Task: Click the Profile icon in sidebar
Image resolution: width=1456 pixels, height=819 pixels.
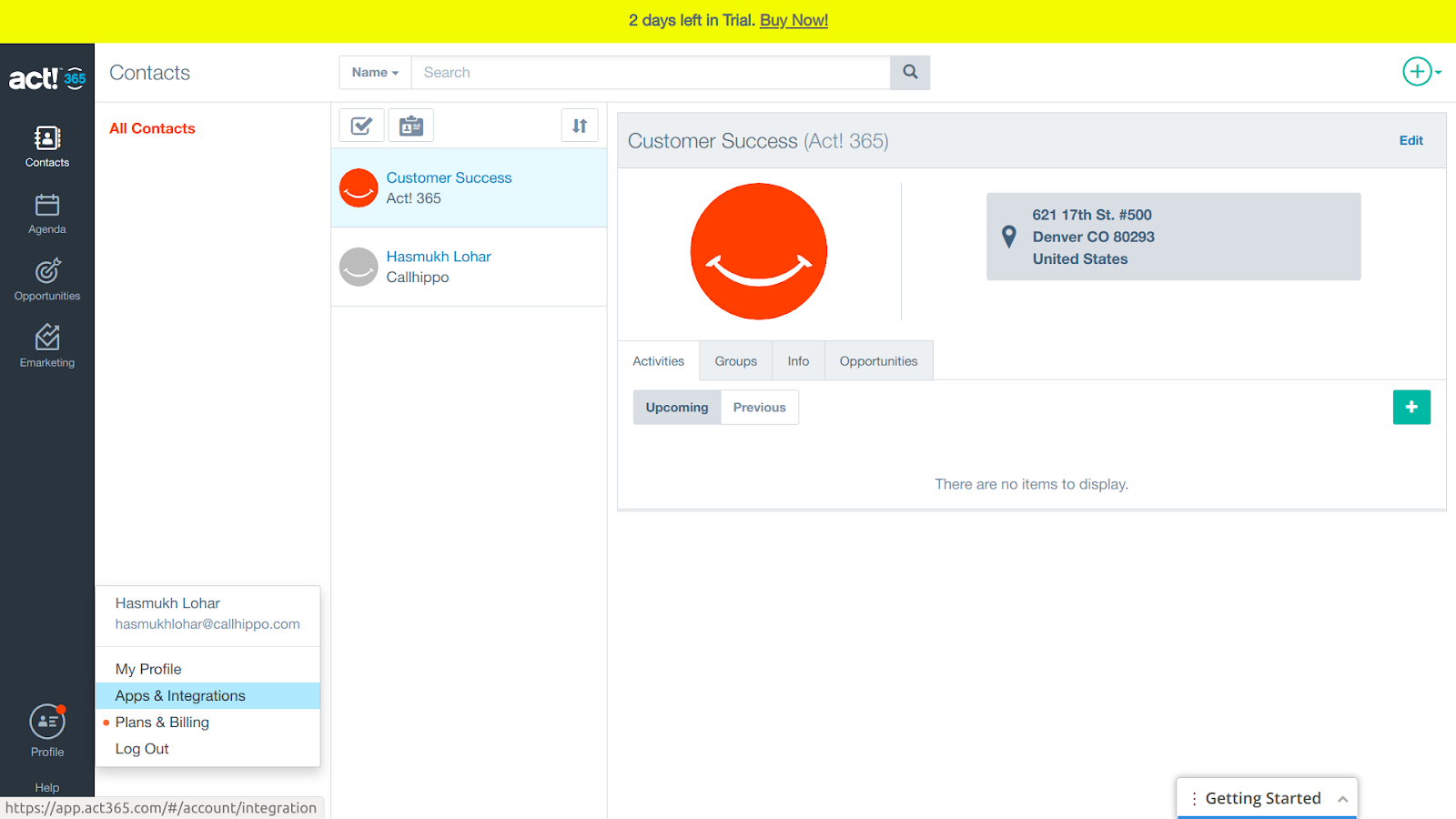Action: [x=47, y=722]
